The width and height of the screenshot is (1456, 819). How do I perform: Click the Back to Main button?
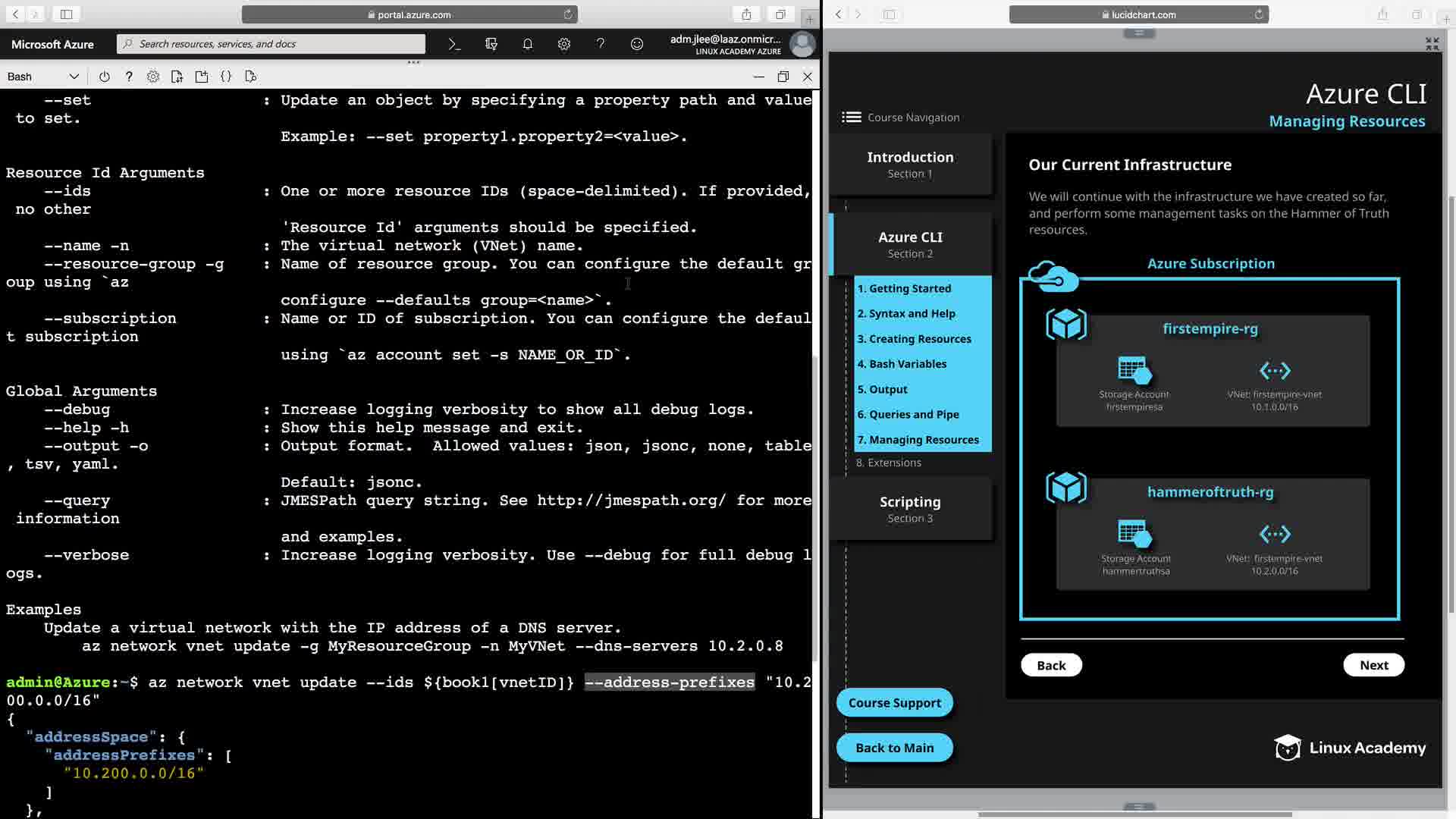click(894, 748)
